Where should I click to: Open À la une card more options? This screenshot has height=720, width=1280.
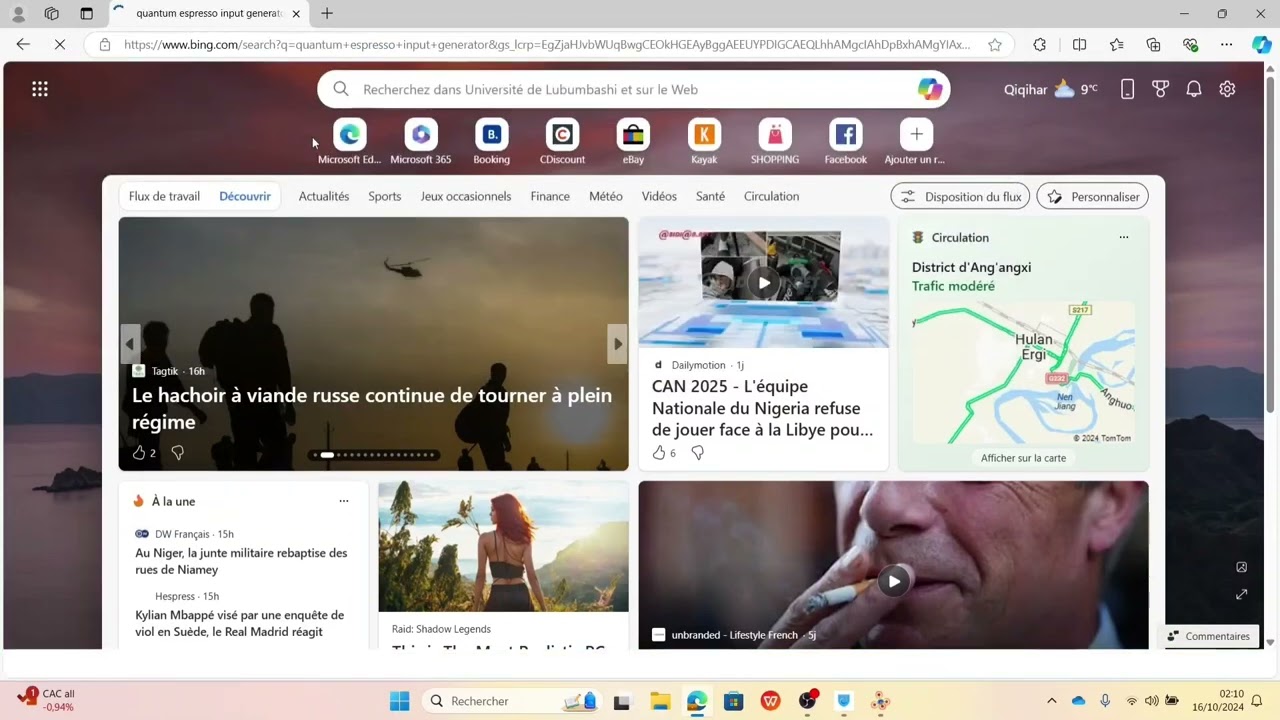pos(344,501)
